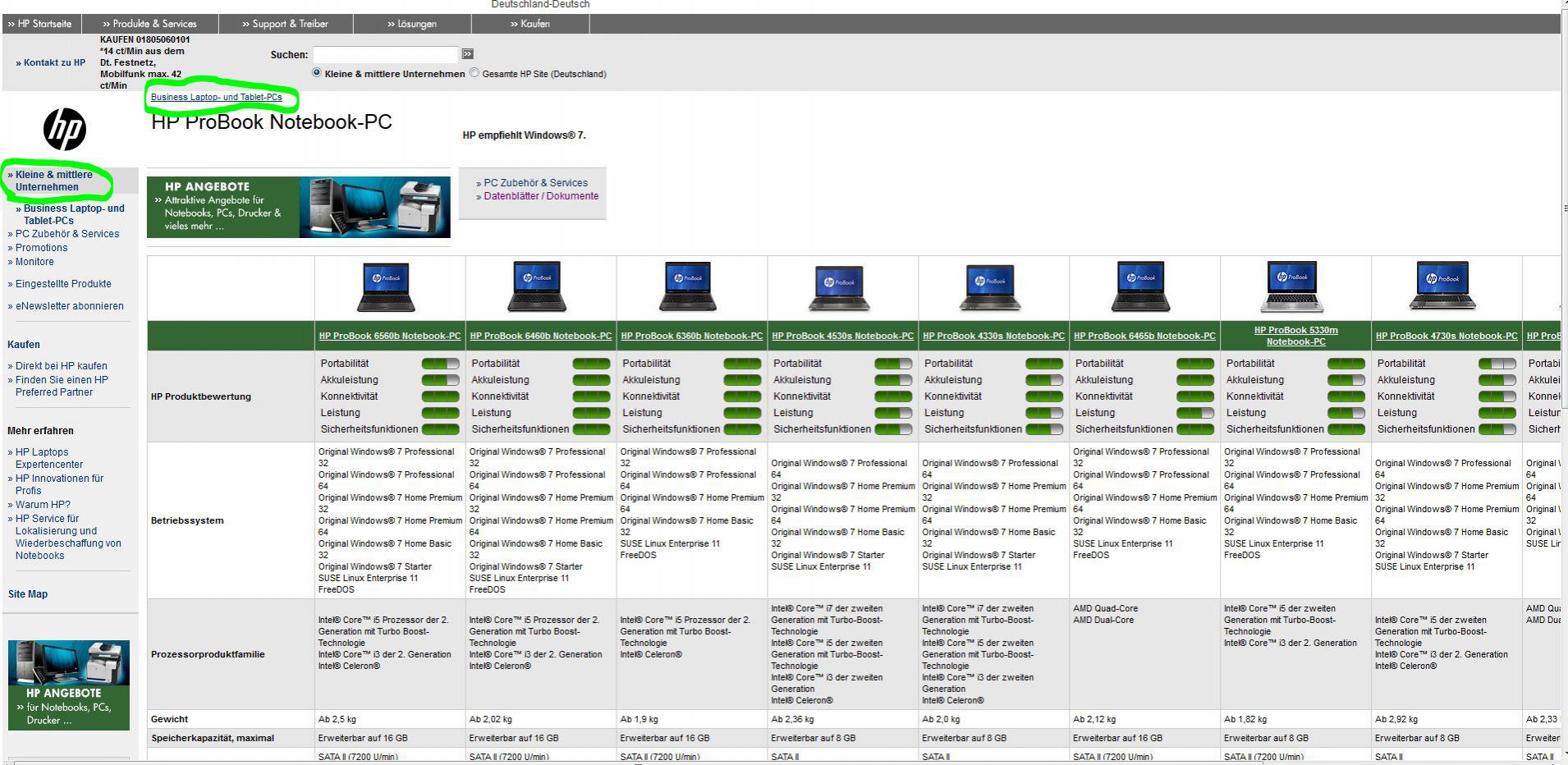This screenshot has height=765, width=1568.
Task: Click the HP Produktbewertung row label
Action: (x=201, y=396)
